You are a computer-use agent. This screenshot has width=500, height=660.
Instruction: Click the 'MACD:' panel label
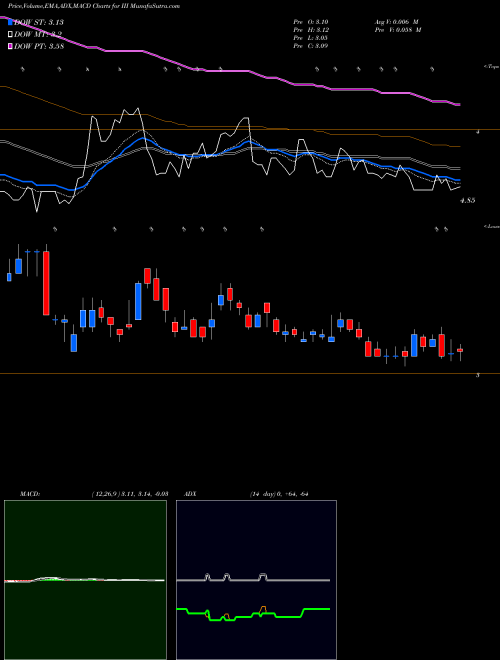(x=30, y=494)
